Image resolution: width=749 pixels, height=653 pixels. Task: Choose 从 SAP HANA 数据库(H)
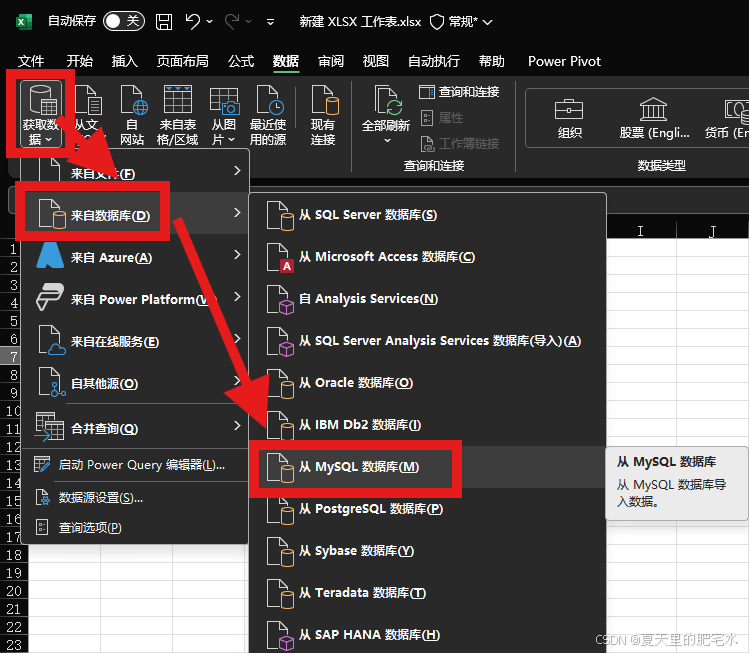tap(428, 634)
